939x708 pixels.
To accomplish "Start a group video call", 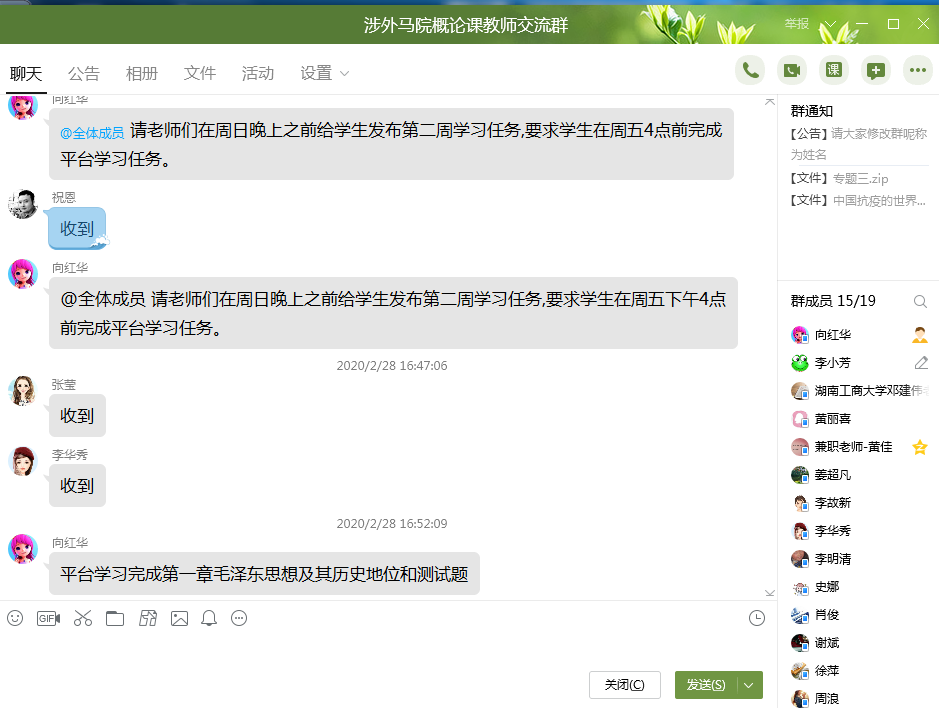I will [792, 70].
